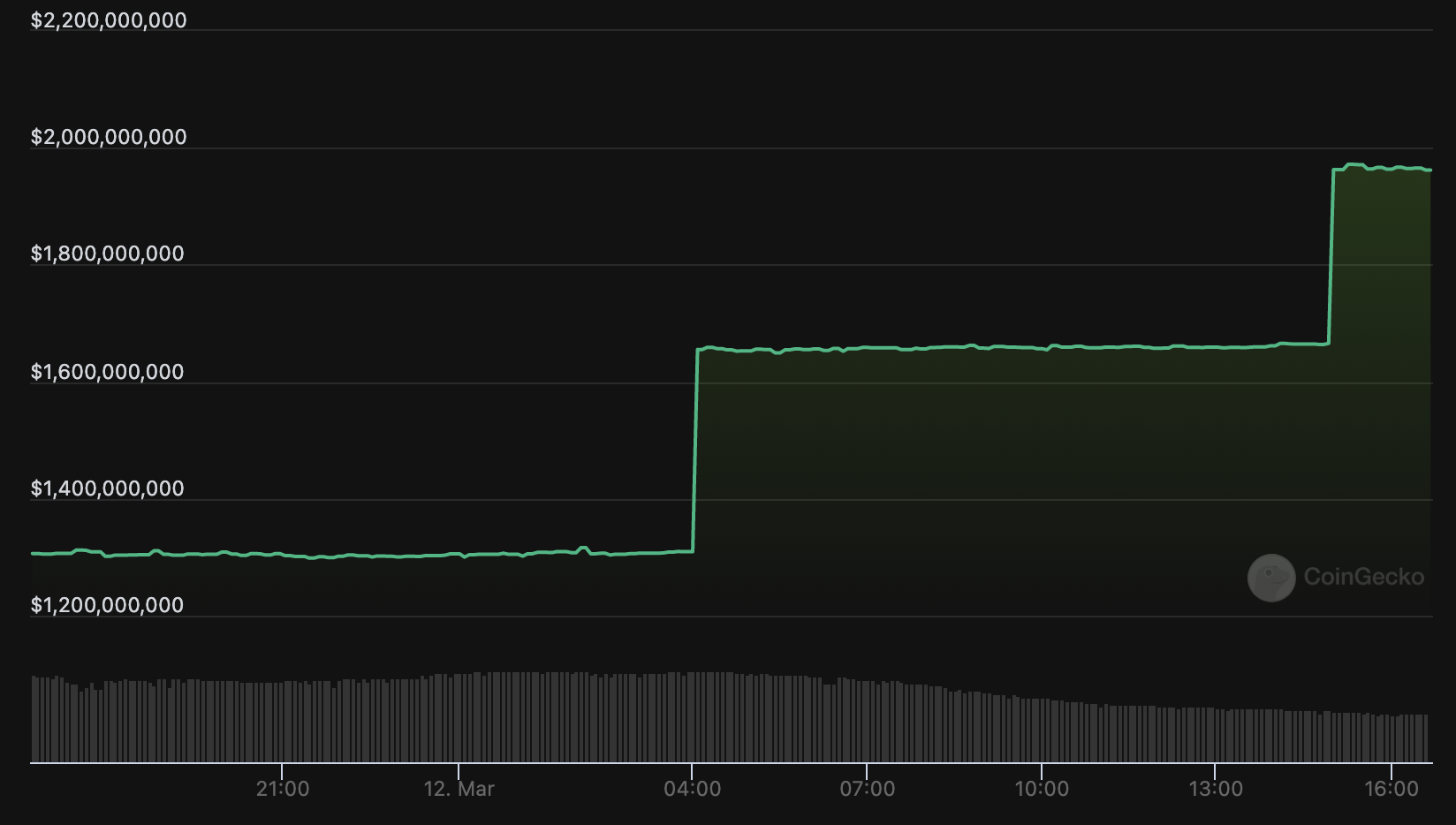The image size is (1456, 825).
Task: Click the $1,600,000,000 y-axis label
Action: 108,372
